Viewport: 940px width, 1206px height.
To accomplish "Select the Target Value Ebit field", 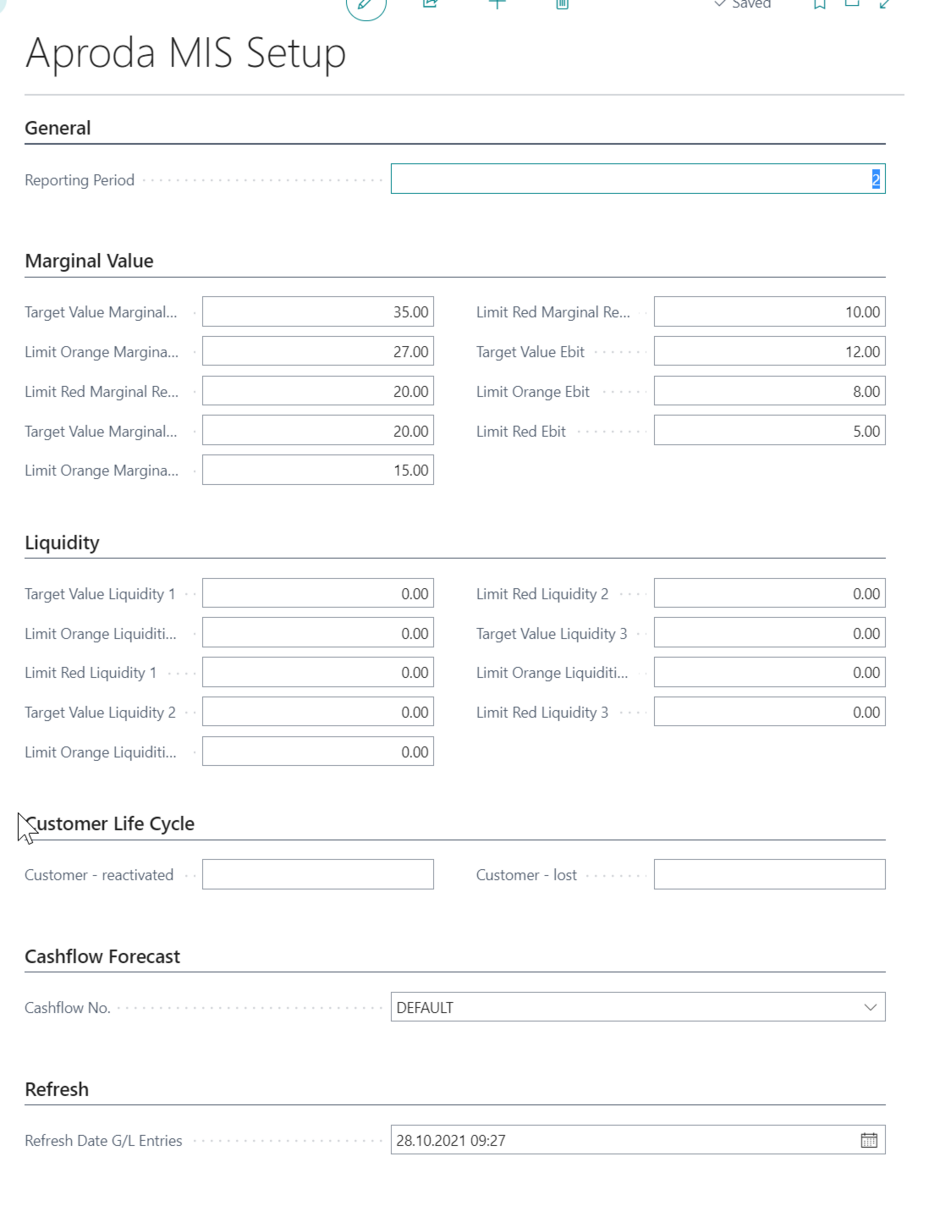I will point(769,352).
